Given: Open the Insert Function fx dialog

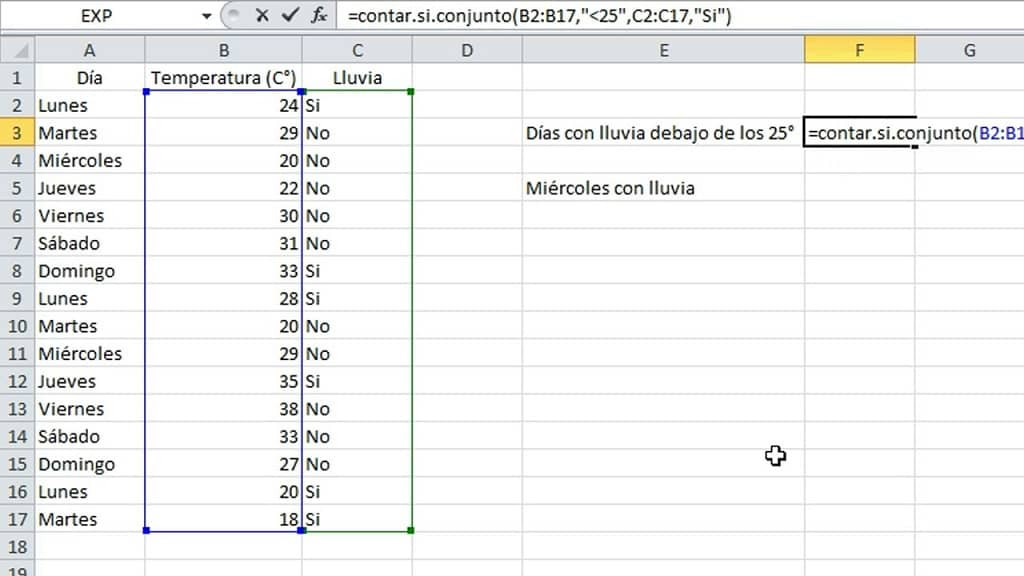Looking at the screenshot, I should 319,16.
